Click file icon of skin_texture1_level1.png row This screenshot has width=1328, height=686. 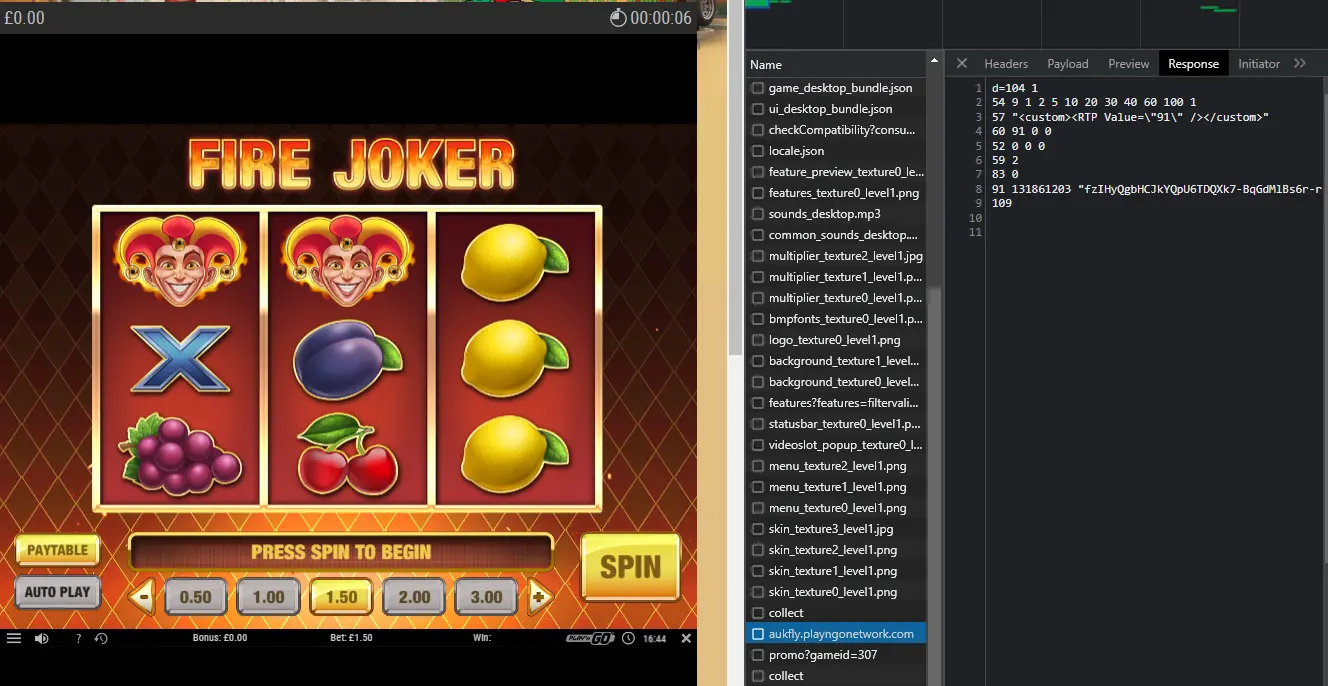(758, 571)
